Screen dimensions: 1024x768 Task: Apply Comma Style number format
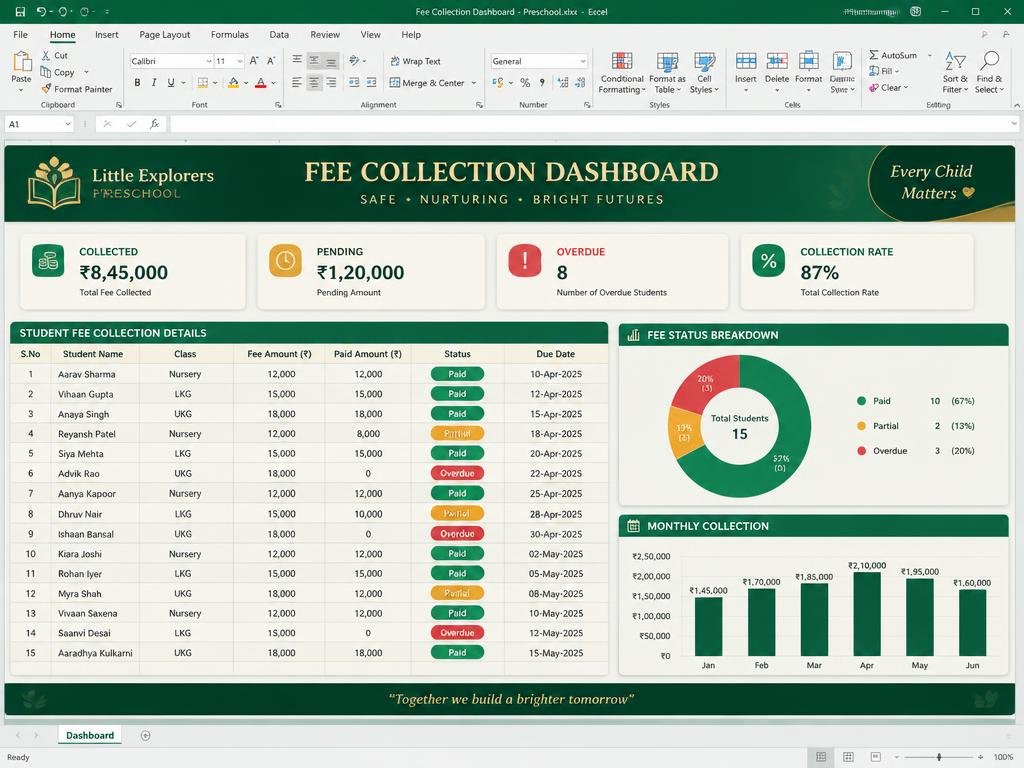(542, 82)
